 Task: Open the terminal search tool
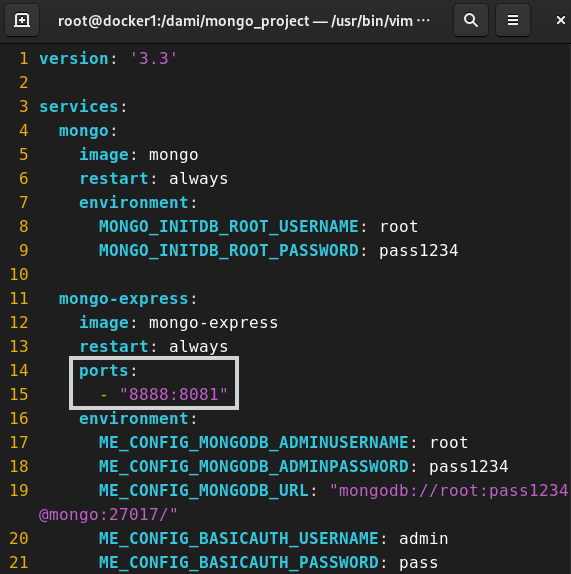pyautogui.click(x=471, y=20)
